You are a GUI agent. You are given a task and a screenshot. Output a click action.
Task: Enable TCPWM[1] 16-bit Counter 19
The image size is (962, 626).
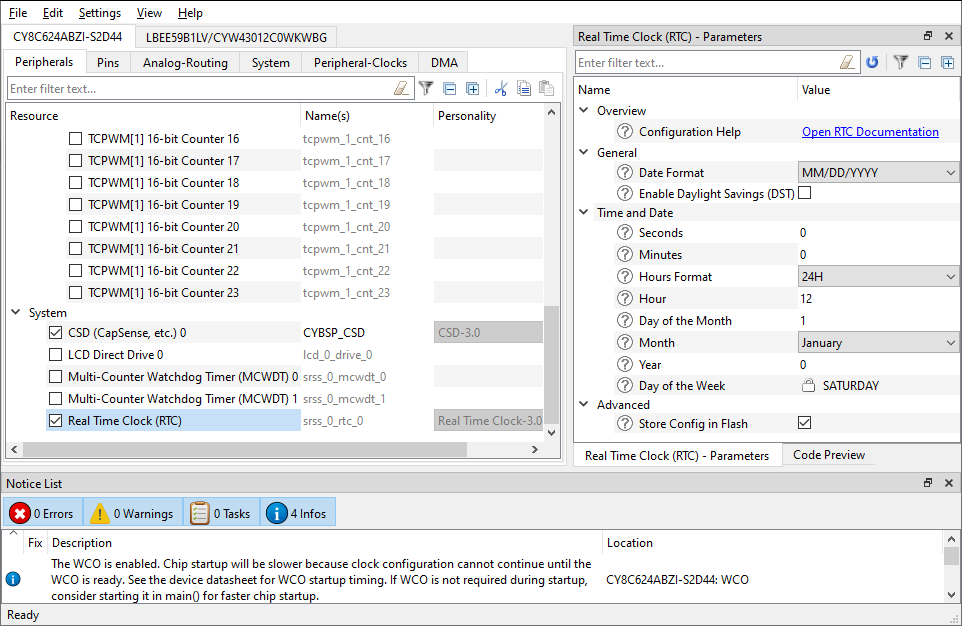point(75,204)
